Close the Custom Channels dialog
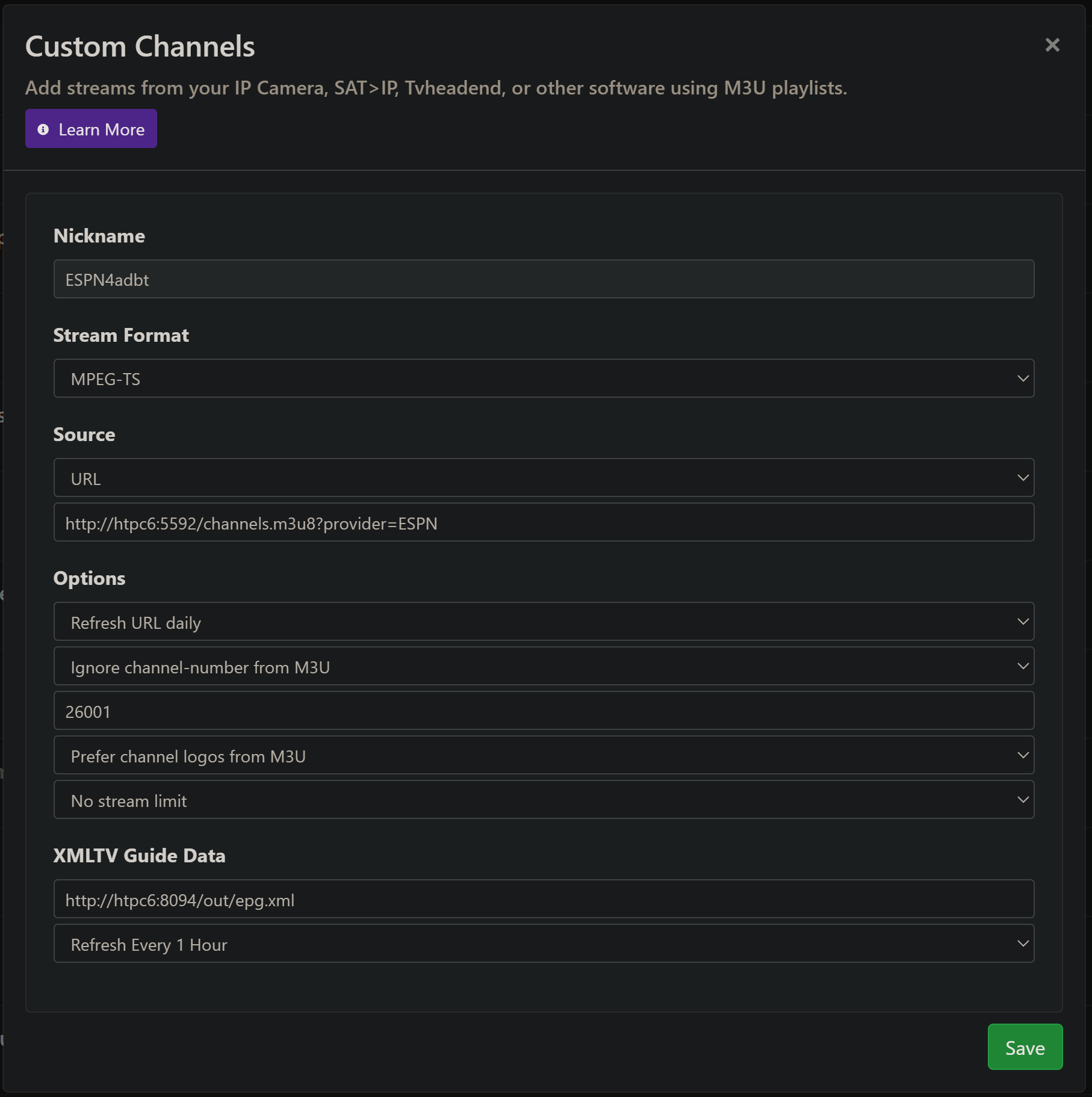 [1052, 45]
